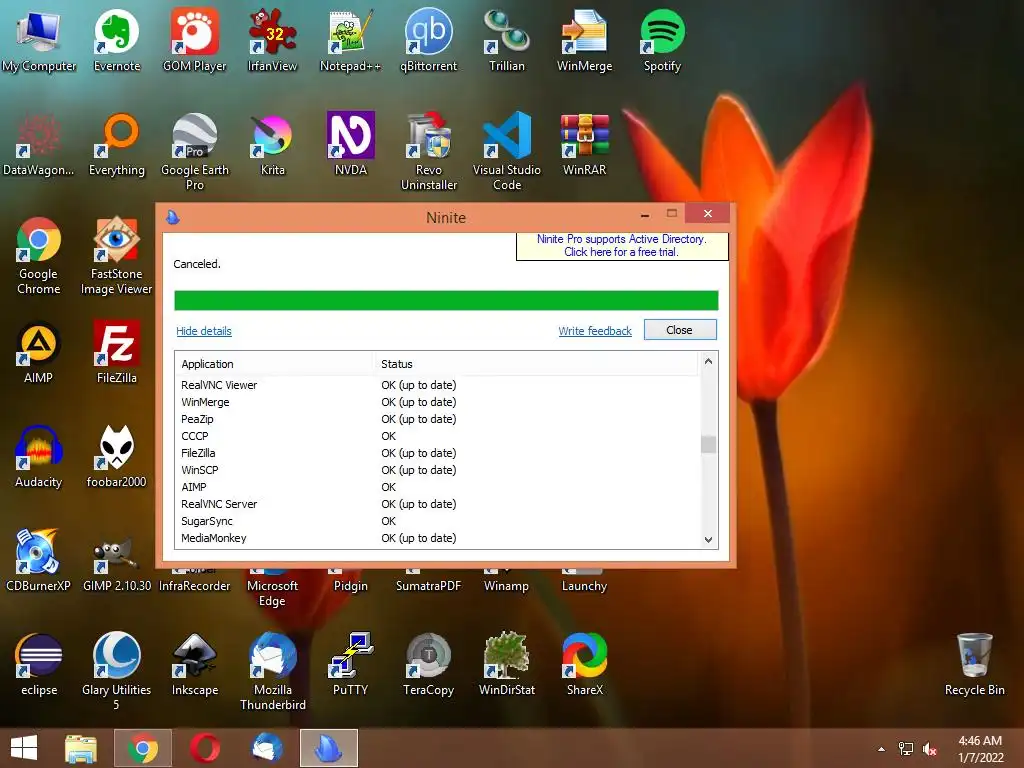Open Mozilla Thunderbird desktop shortcut
The height and width of the screenshot is (768, 1024).
coord(272,670)
